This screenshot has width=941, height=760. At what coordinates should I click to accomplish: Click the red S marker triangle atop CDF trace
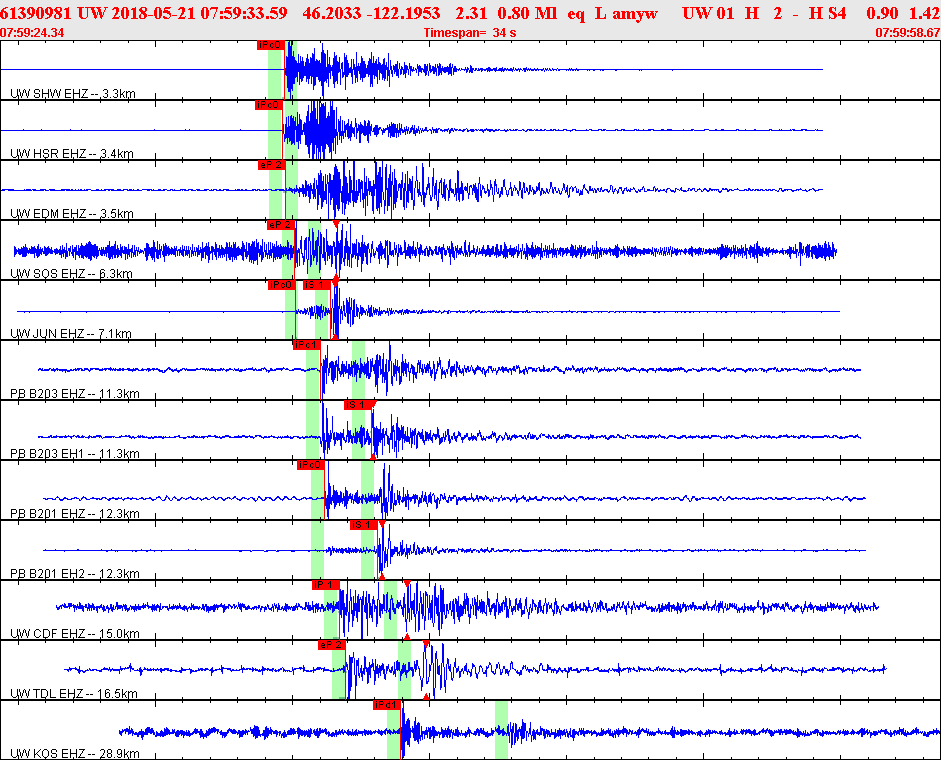(x=407, y=584)
